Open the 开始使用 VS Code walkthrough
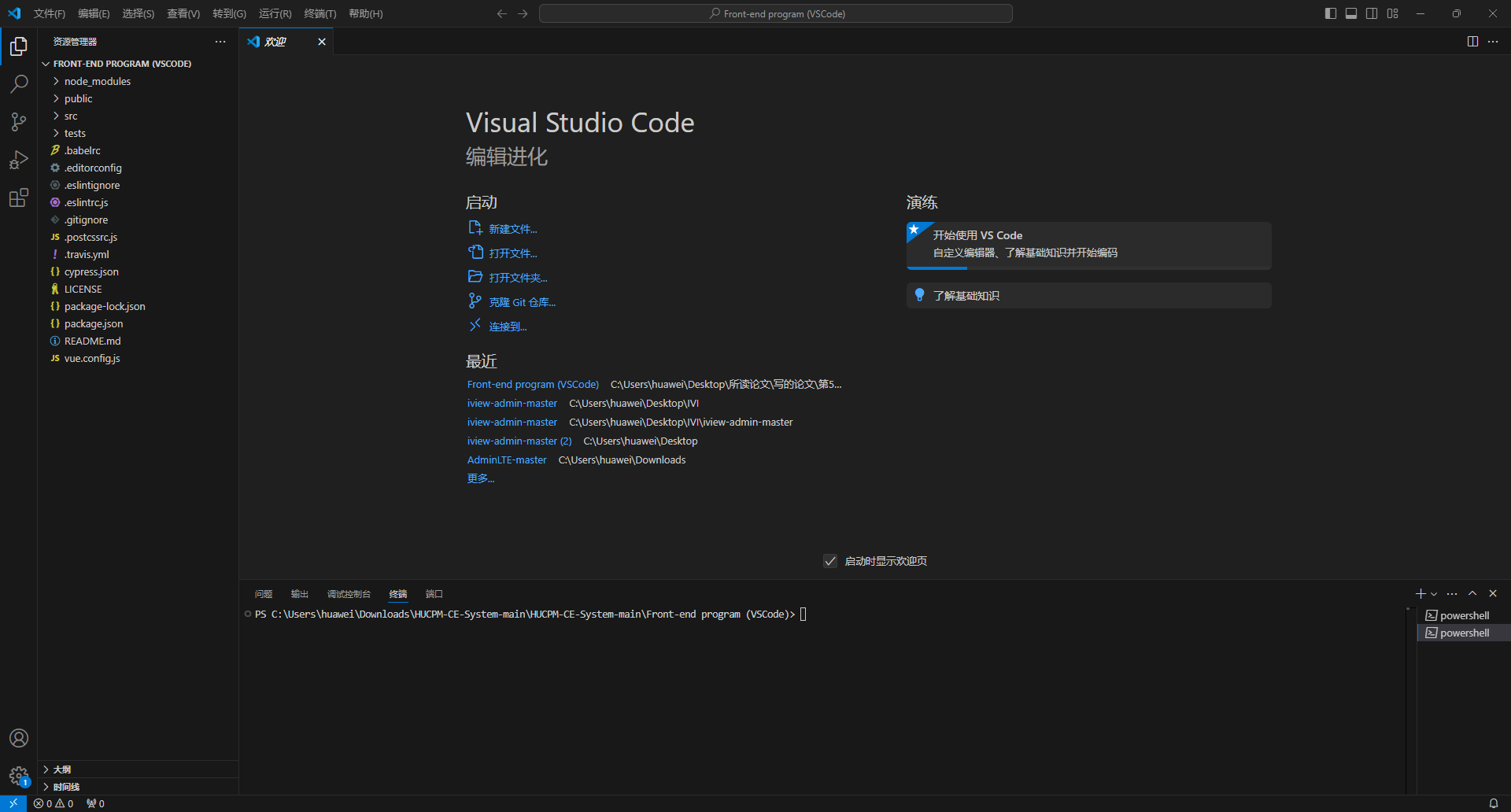The image size is (1511, 812). [x=1088, y=245]
